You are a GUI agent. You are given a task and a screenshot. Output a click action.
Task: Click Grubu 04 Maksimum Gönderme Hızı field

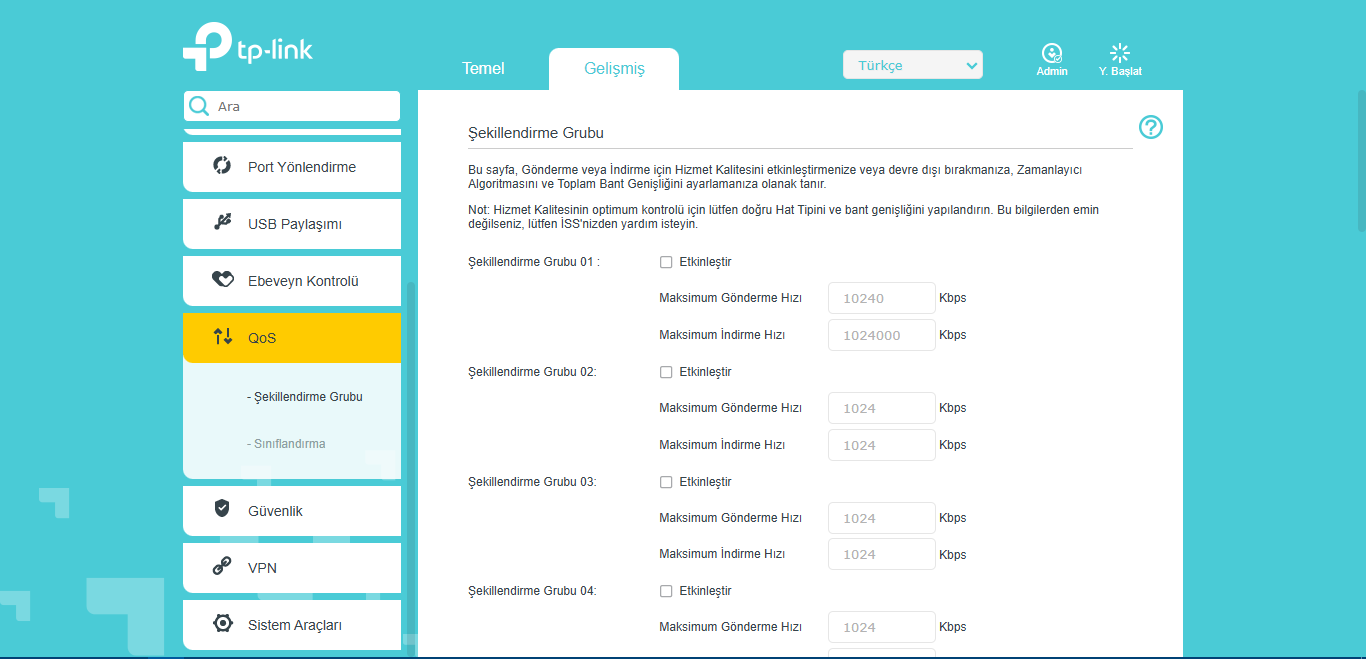(x=882, y=627)
